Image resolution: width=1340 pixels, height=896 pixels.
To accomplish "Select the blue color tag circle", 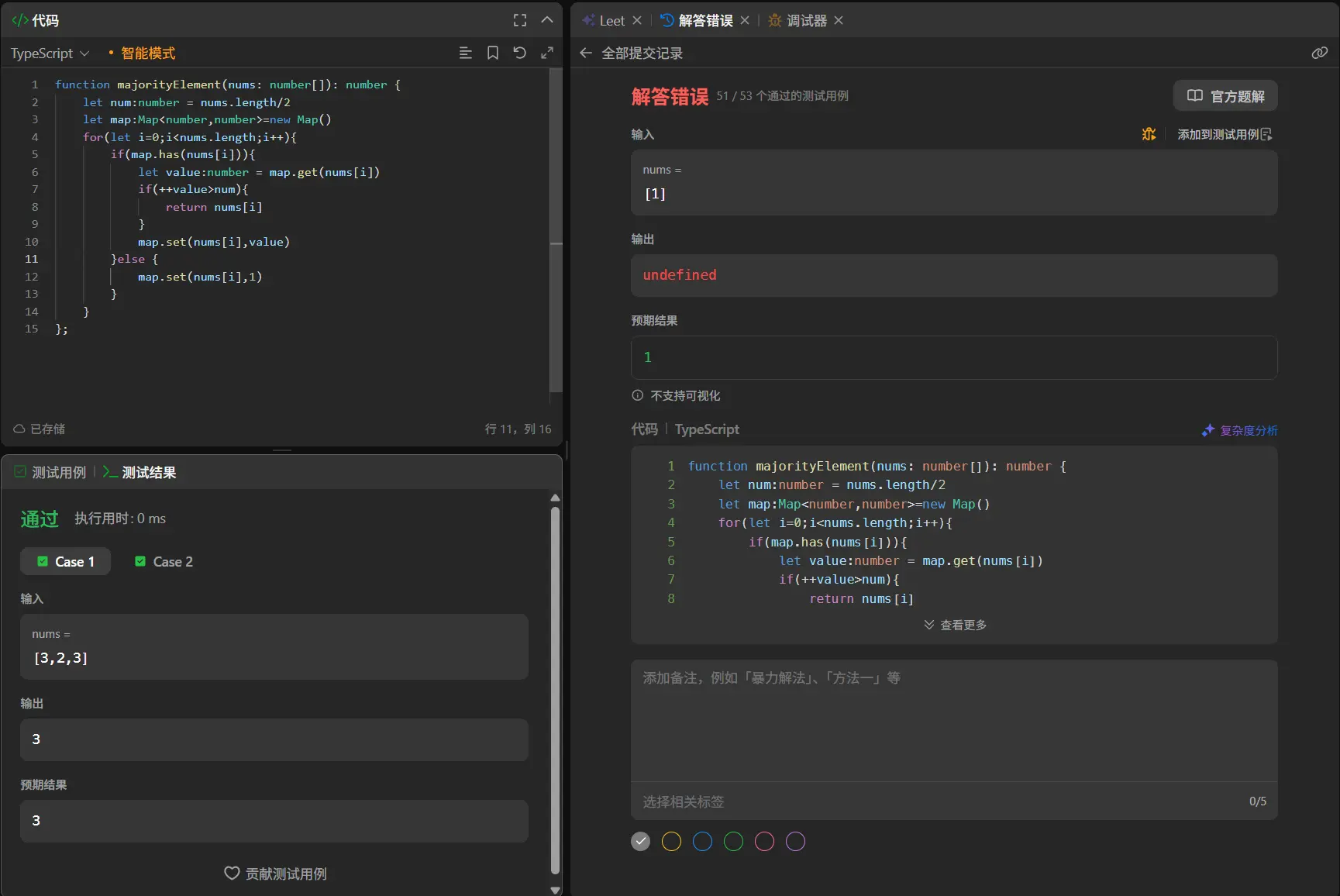I will tap(702, 841).
